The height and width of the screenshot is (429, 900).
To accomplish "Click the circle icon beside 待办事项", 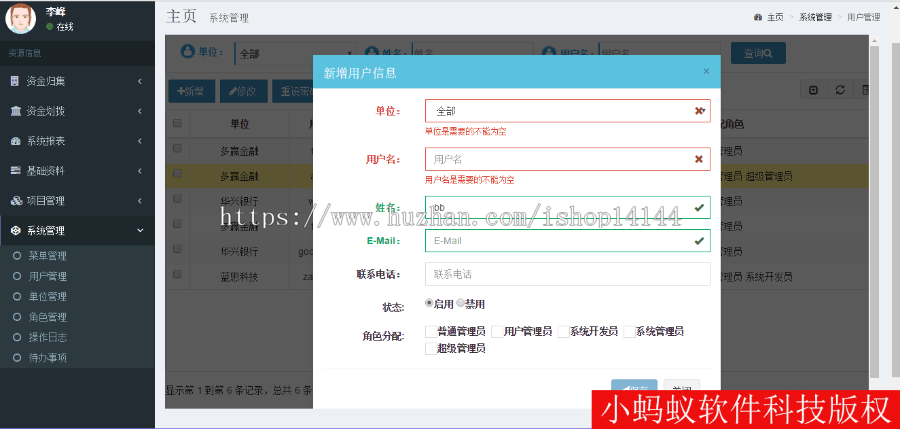I will 17,358.
